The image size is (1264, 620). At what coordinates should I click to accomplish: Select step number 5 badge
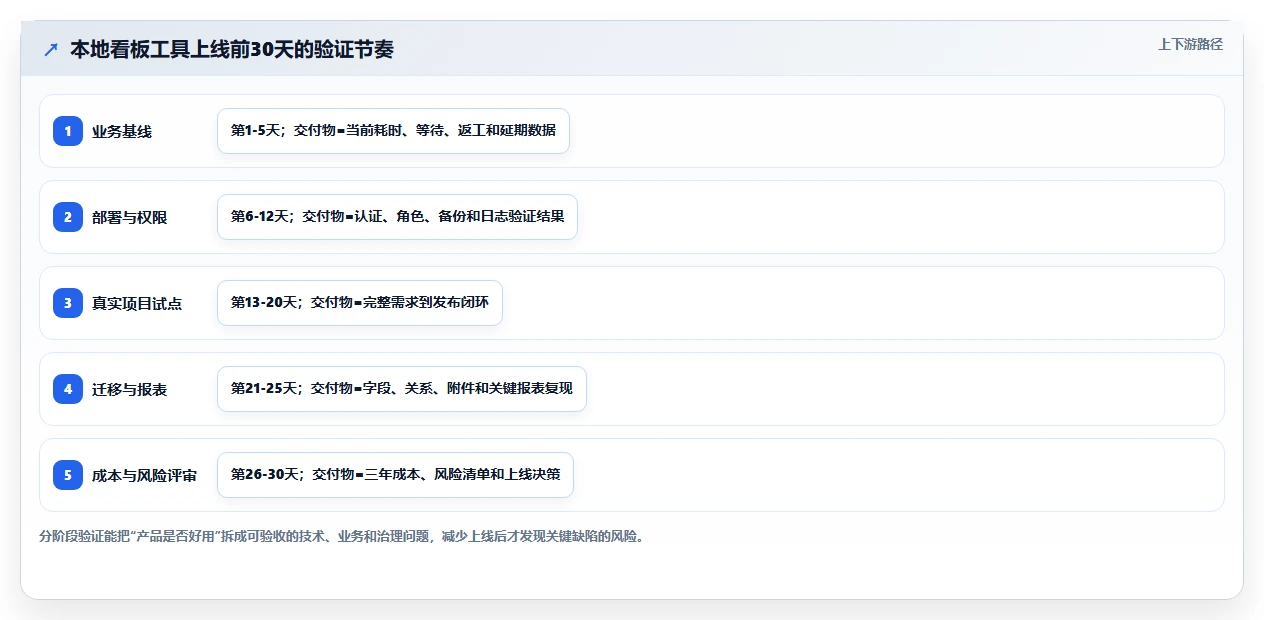click(x=68, y=475)
